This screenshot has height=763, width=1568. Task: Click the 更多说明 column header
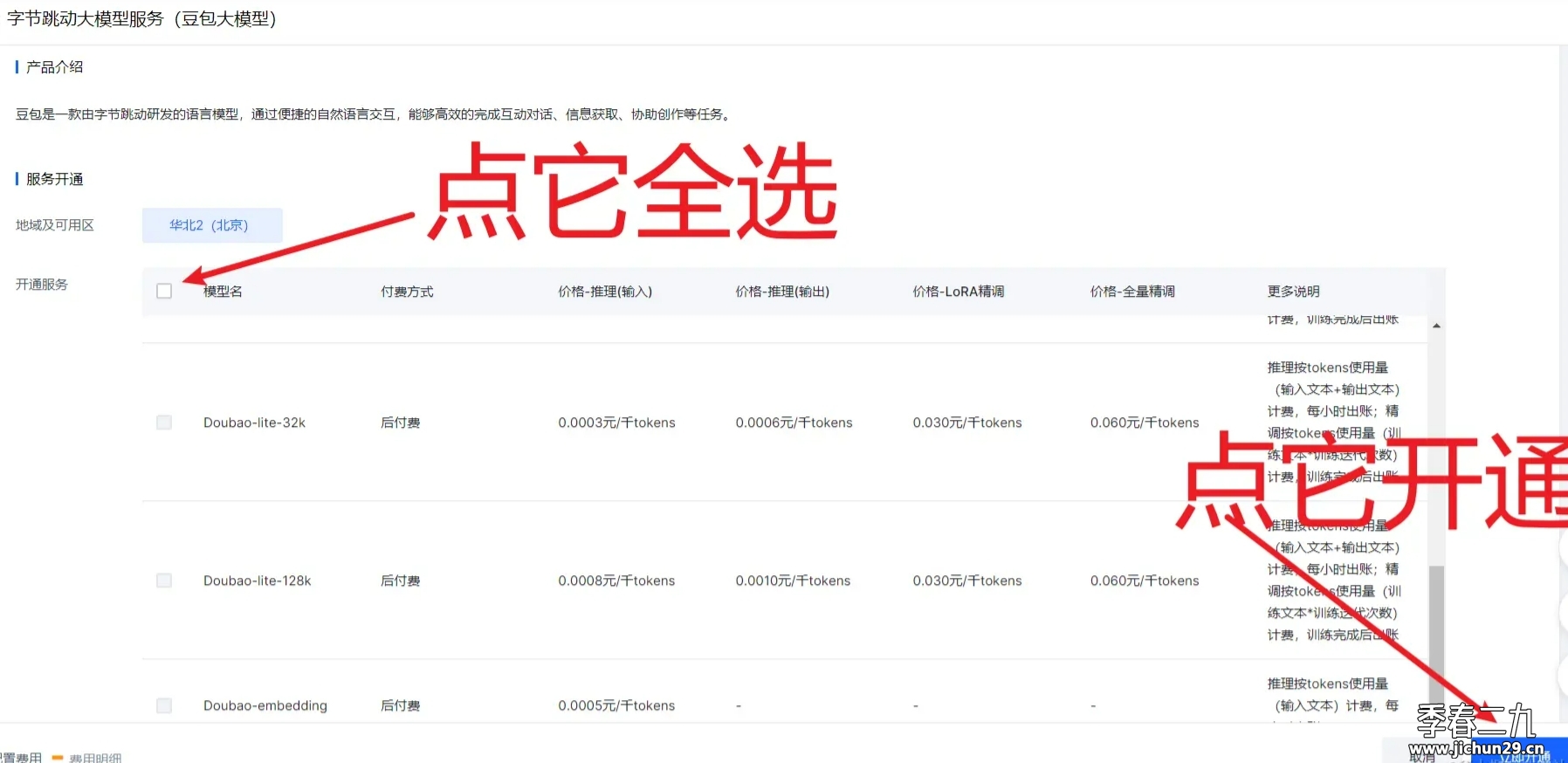[x=1294, y=292]
